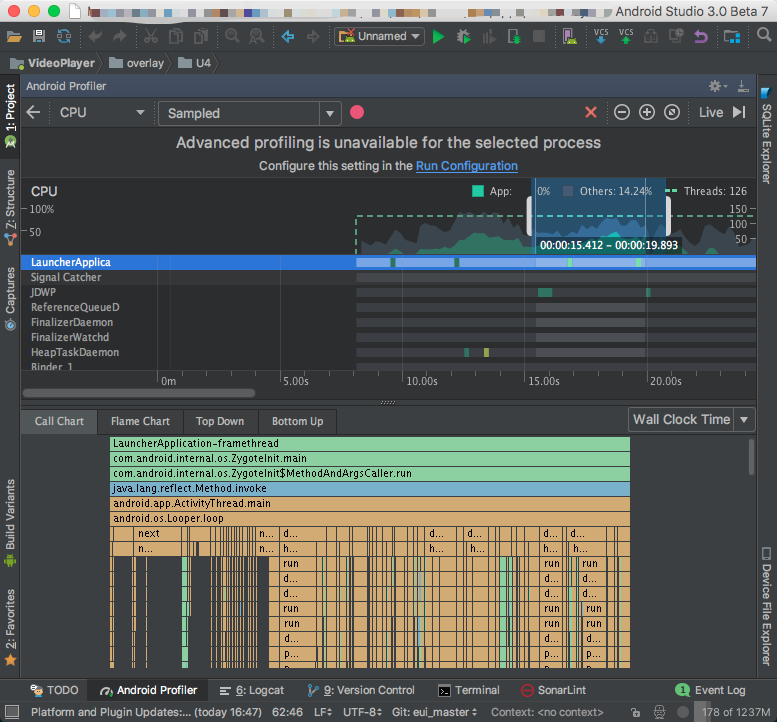This screenshot has width=777, height=722.
Task: Open the AVD Manager icon
Action: pyautogui.click(x=569, y=36)
